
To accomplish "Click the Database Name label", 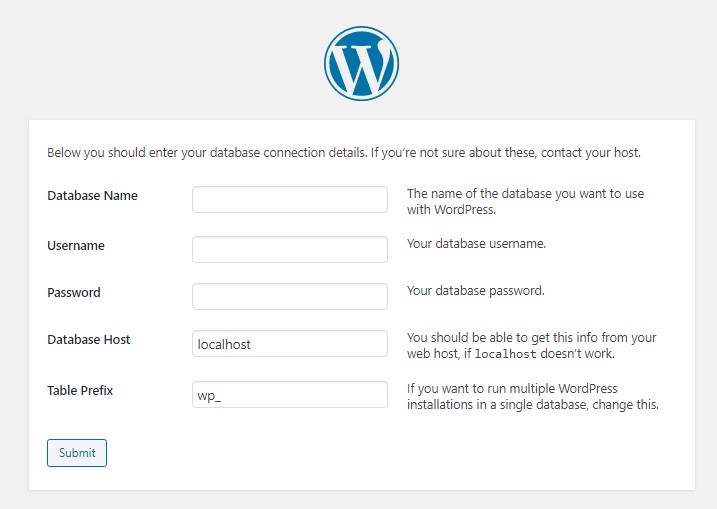I will (92, 196).
